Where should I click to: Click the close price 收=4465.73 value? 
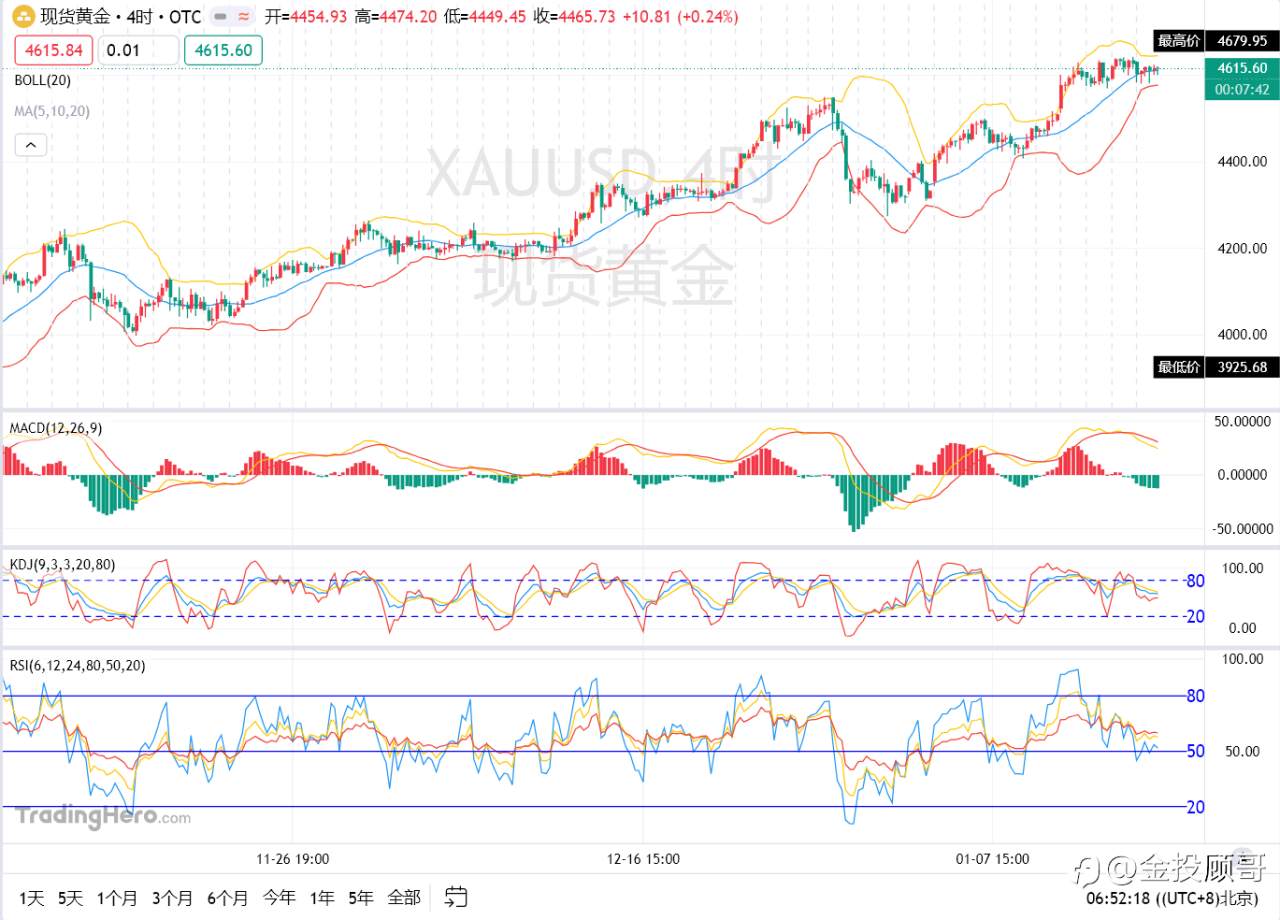point(574,17)
